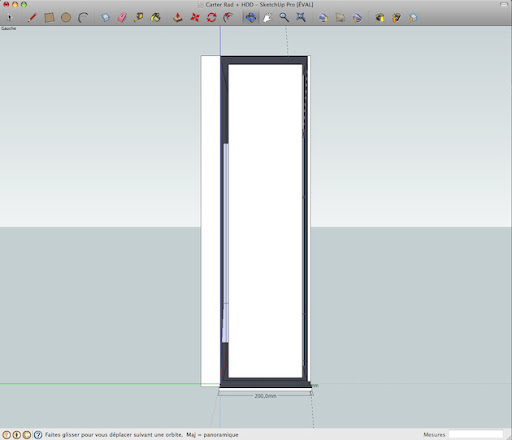Click the lavender strip on the model's left edge
Viewport: 512px width, 440px height.
[x=226, y=243]
